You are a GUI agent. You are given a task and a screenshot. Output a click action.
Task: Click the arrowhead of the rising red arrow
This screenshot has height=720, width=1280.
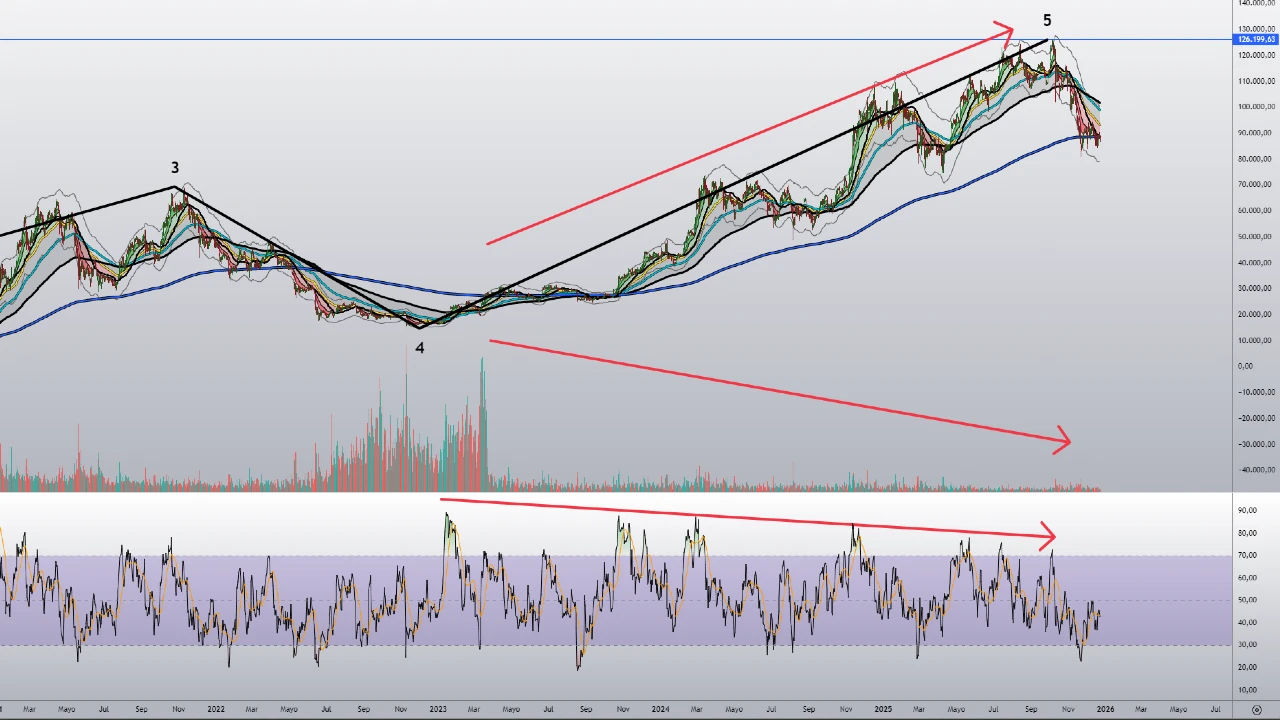tap(1006, 32)
